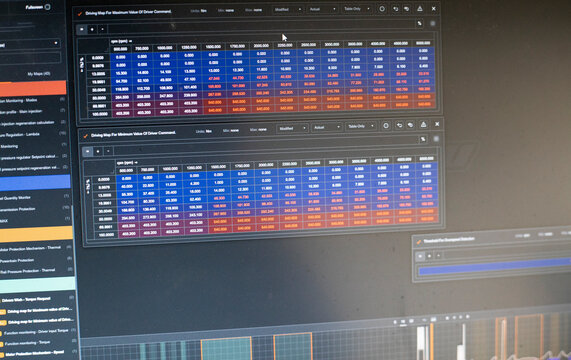Open Table Only dropdown in Minimum Value map
Image resolution: width=571 pixels, height=360 pixels.
tap(361, 126)
